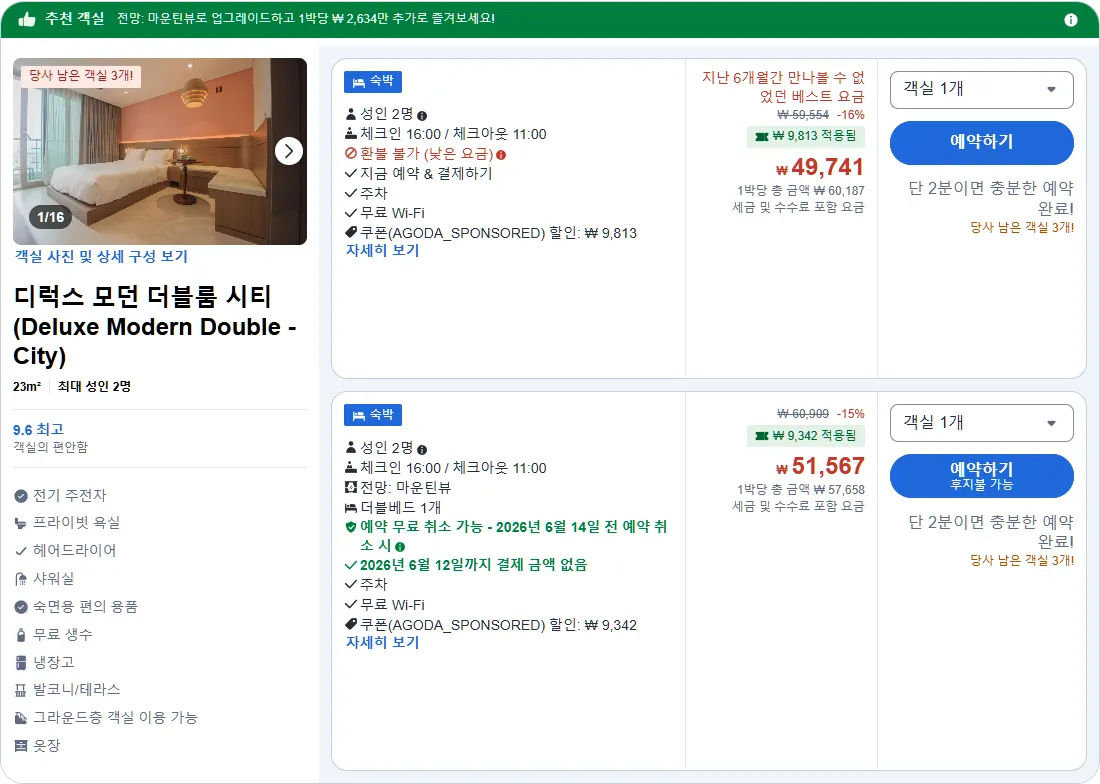
Task: Click the bed icon of the second 숙박 badge
Action: pyautogui.click(x=358, y=416)
